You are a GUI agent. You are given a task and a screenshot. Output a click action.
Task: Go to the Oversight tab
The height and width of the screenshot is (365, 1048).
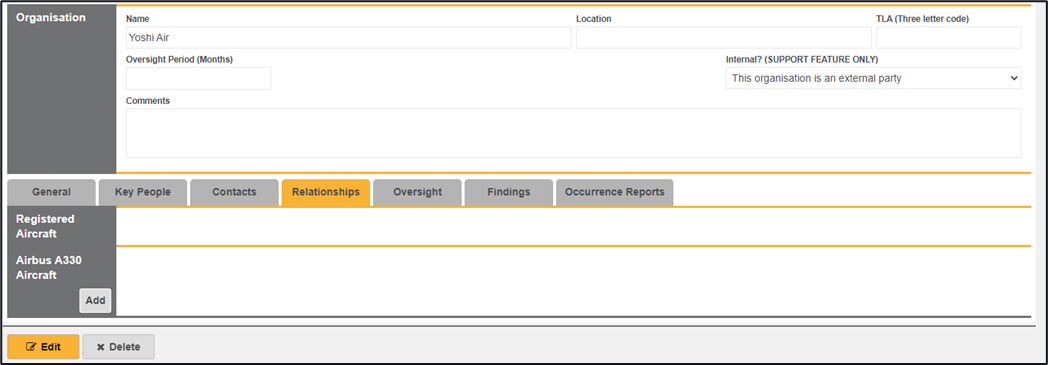click(418, 193)
